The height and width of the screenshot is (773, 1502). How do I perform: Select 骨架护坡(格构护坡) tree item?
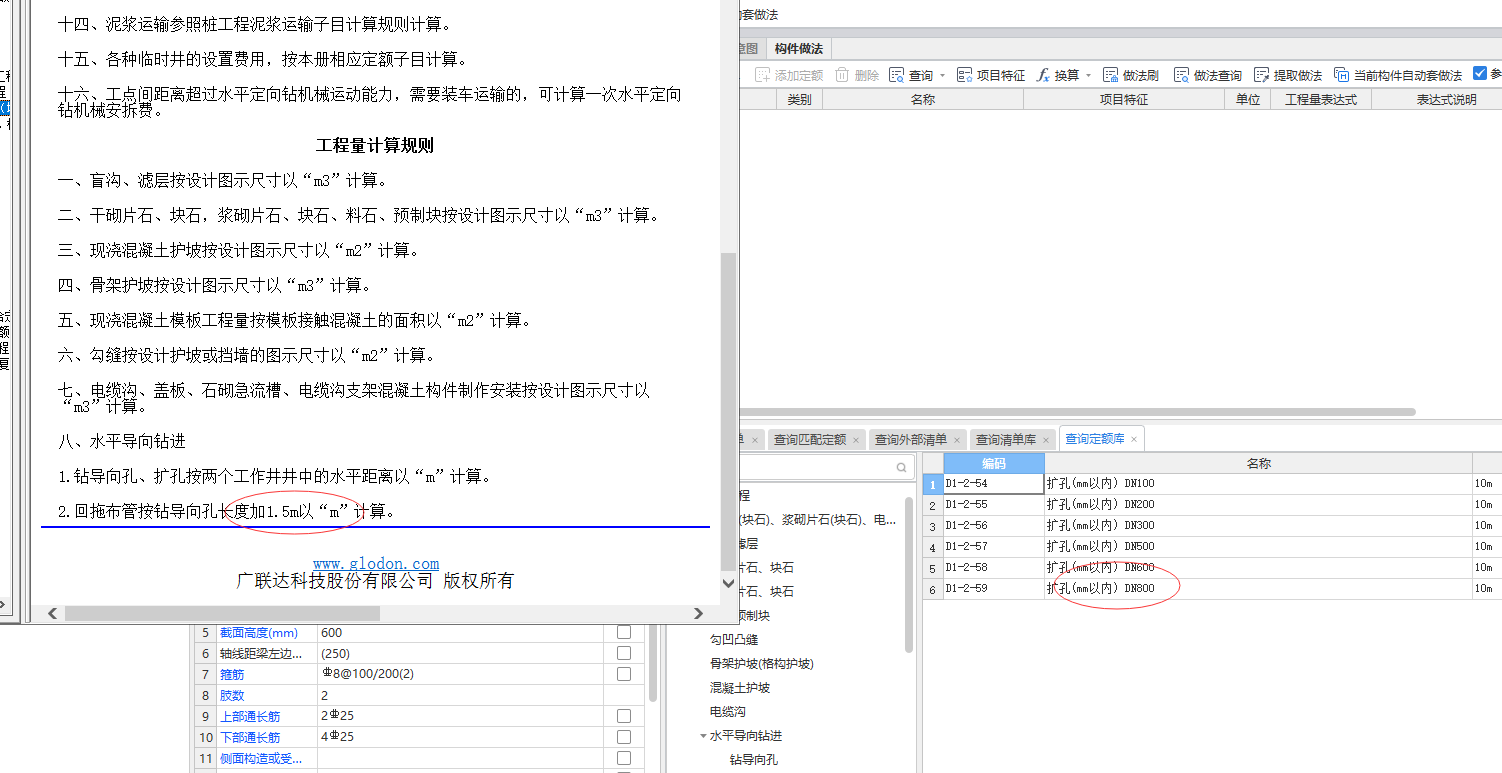761,664
